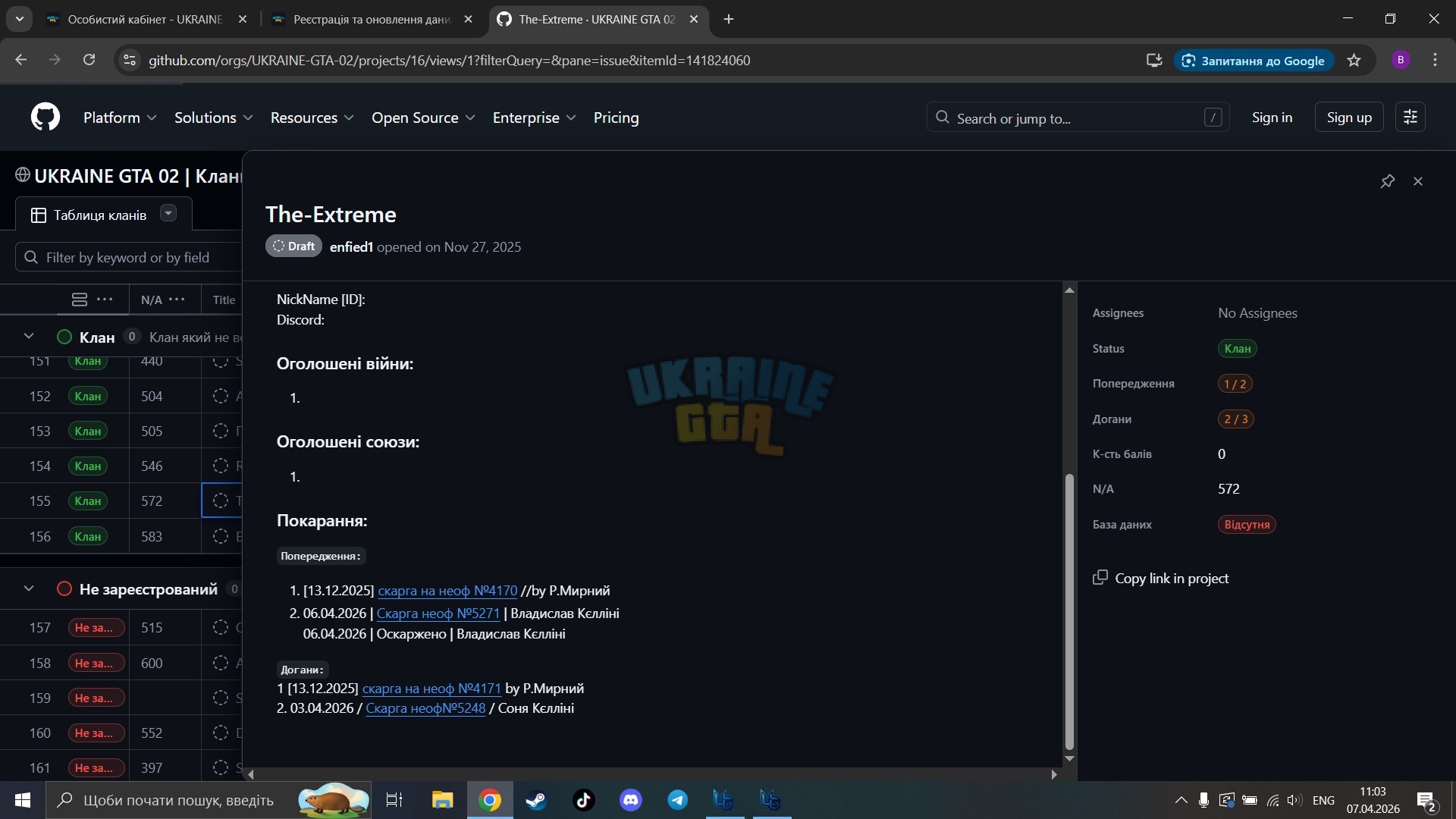Expand the Enterprise menu
The height and width of the screenshot is (819, 1456).
[534, 118]
